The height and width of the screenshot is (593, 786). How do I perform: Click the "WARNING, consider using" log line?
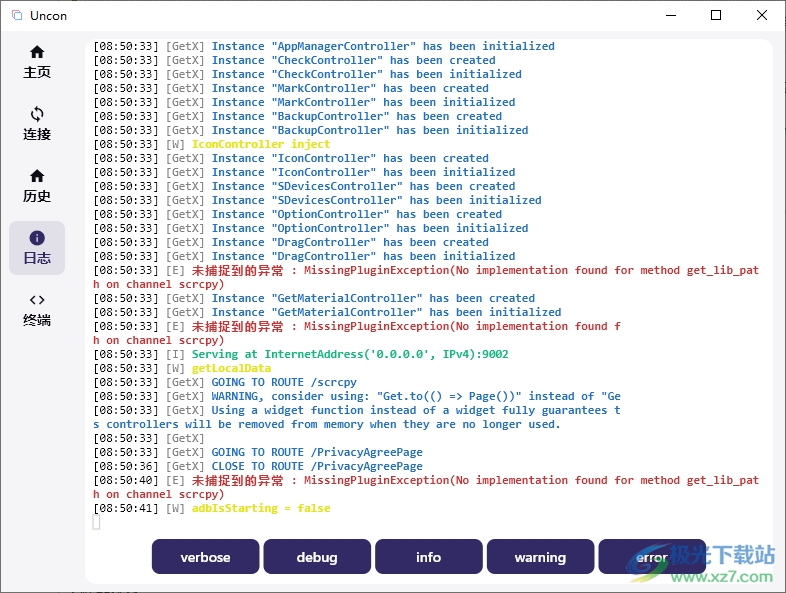[x=357, y=397]
